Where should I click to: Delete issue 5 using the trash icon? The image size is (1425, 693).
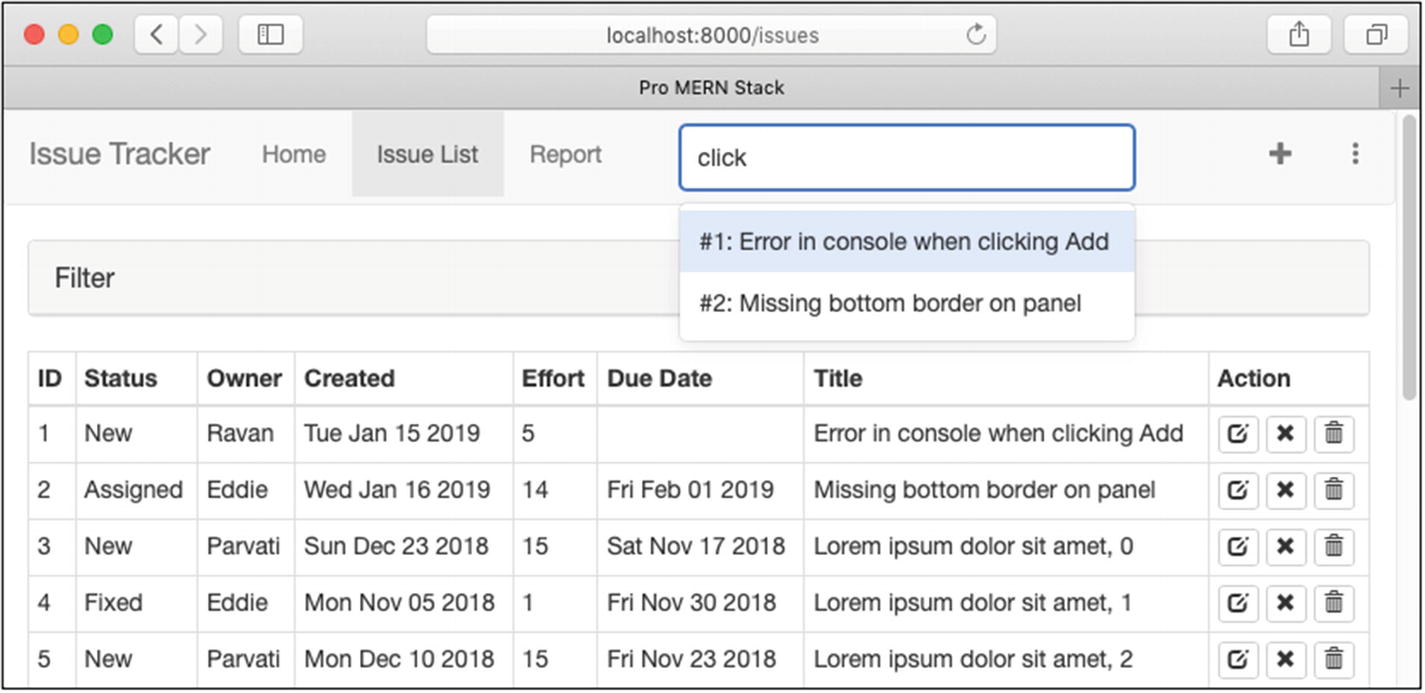coord(1333,659)
